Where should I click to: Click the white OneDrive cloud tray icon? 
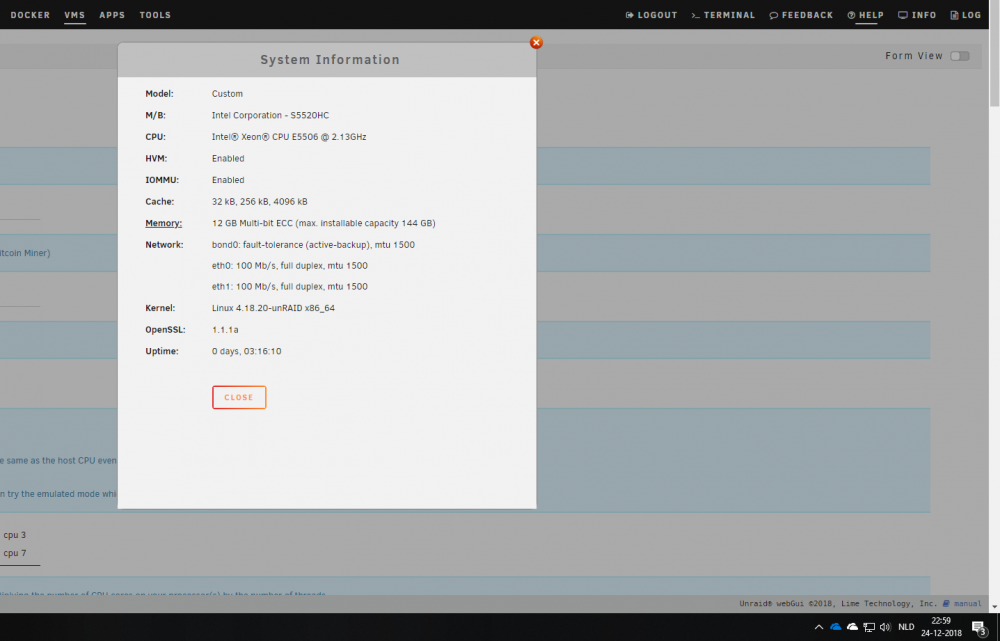pyautogui.click(x=852, y=627)
